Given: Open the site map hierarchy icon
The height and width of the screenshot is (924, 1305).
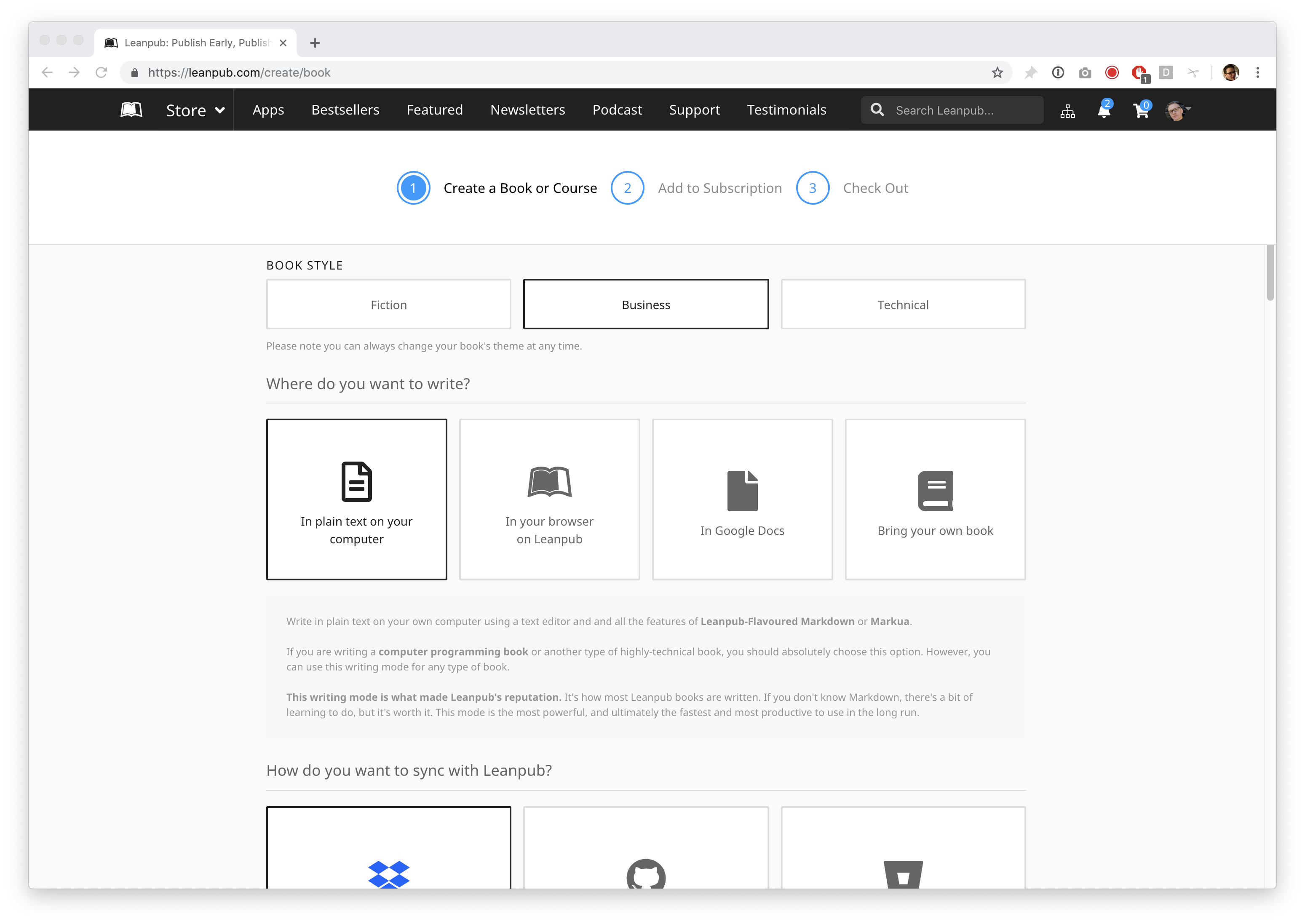Looking at the screenshot, I should (1068, 110).
